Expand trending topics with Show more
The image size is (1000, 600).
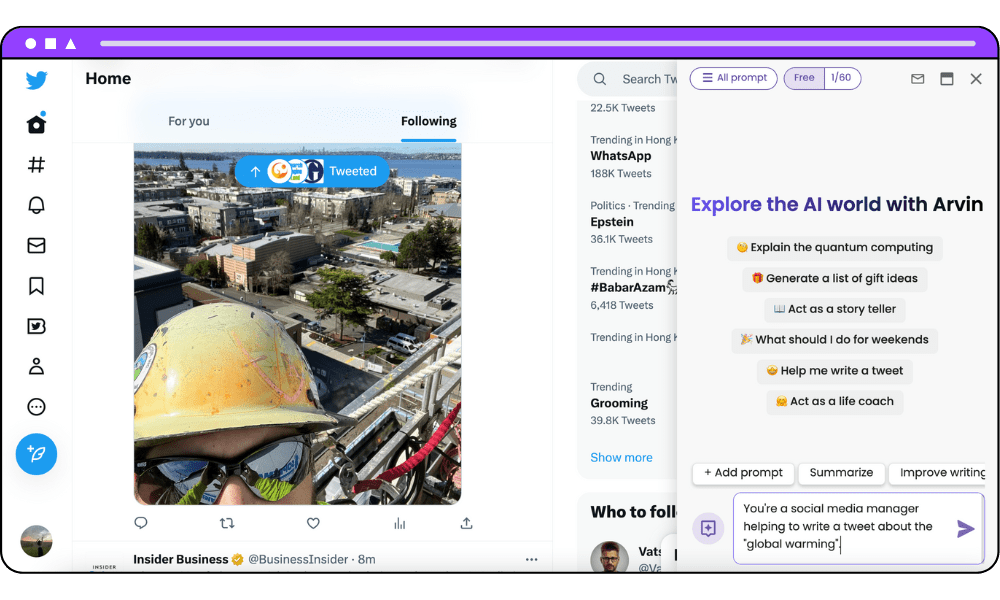point(621,457)
